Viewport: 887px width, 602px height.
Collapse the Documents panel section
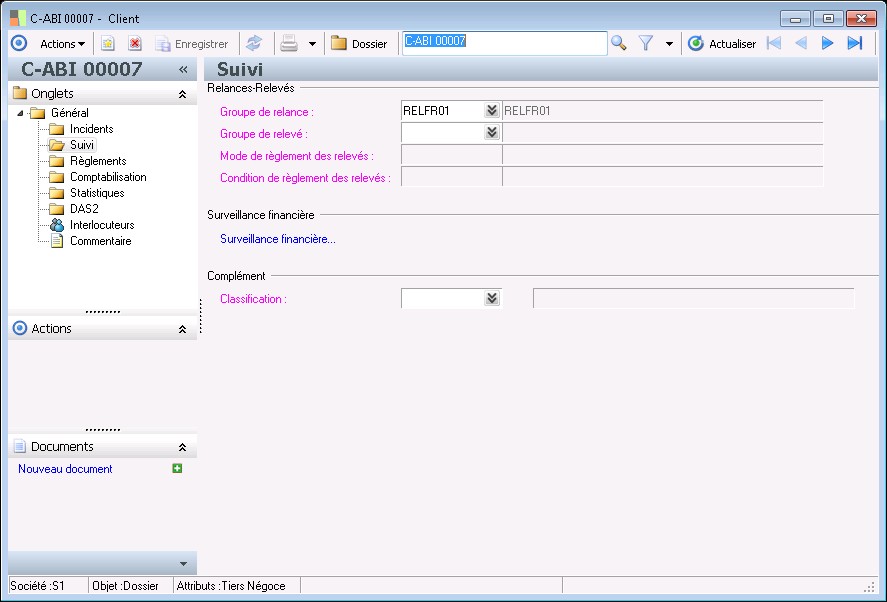coord(182,447)
